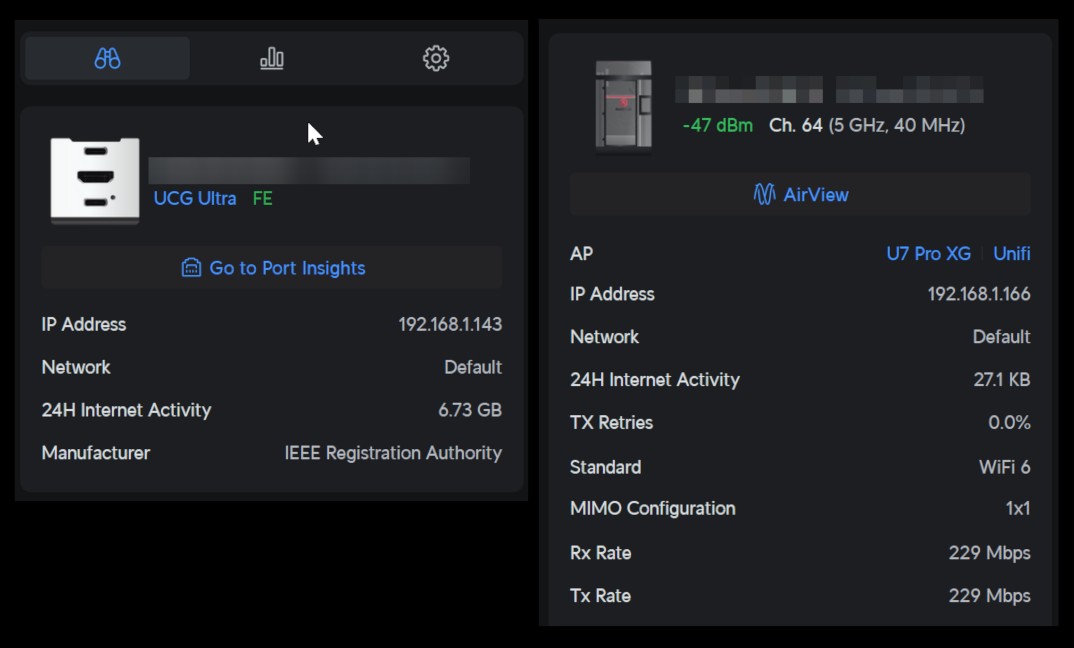The image size is (1074, 648).
Task: Click the UCG Ultra gateway device image
Action: (95, 180)
